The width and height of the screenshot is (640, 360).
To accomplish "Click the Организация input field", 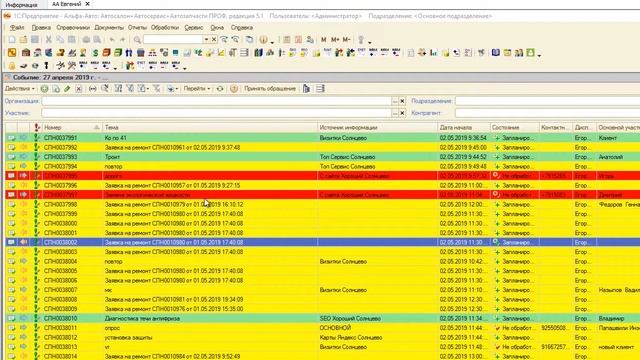I will pos(216,101).
